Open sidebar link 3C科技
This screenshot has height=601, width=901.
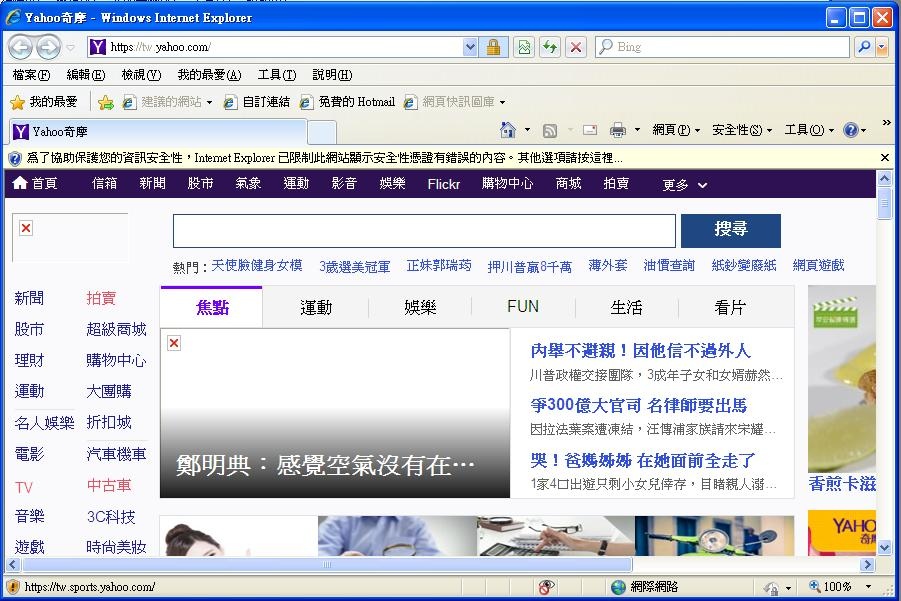(111, 517)
